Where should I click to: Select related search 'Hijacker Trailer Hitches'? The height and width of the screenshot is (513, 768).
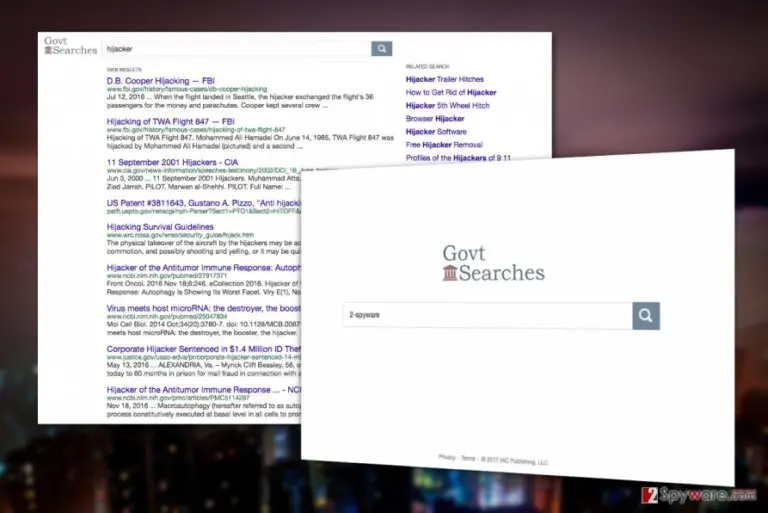pos(445,79)
